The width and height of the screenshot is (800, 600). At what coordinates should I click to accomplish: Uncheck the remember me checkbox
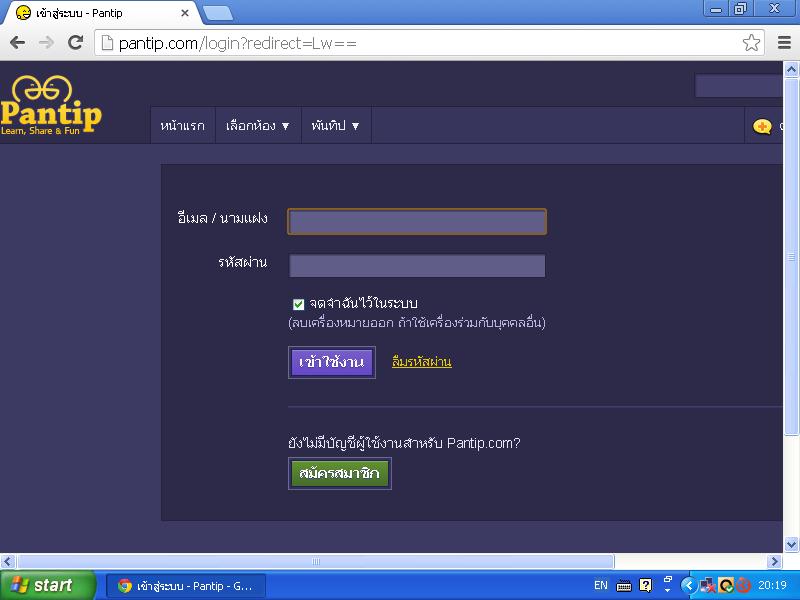pos(298,304)
